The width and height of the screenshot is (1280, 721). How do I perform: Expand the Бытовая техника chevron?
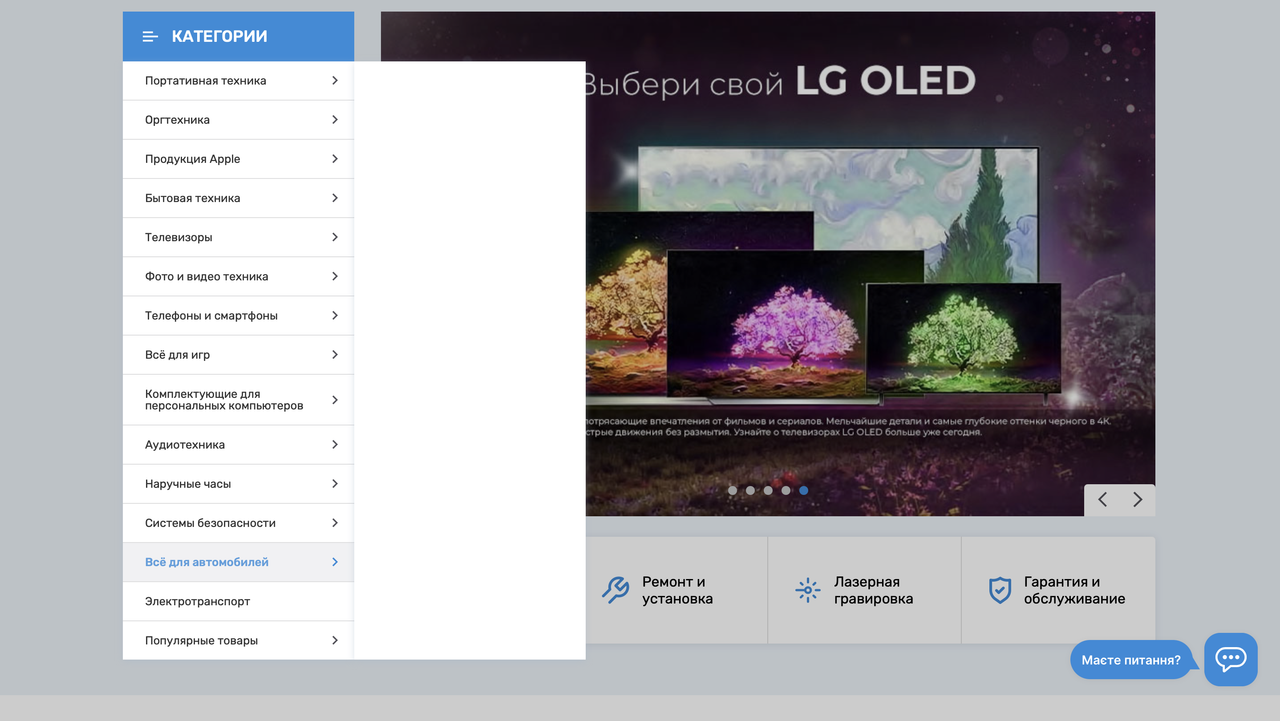(335, 197)
